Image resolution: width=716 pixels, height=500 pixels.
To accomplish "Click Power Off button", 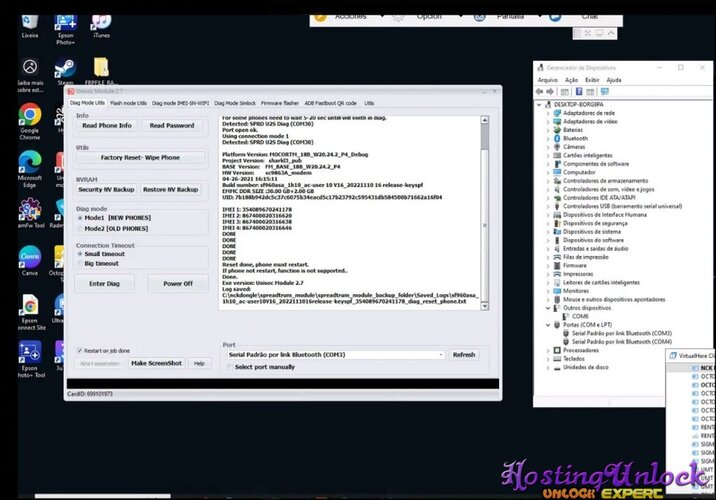I will 178,284.
